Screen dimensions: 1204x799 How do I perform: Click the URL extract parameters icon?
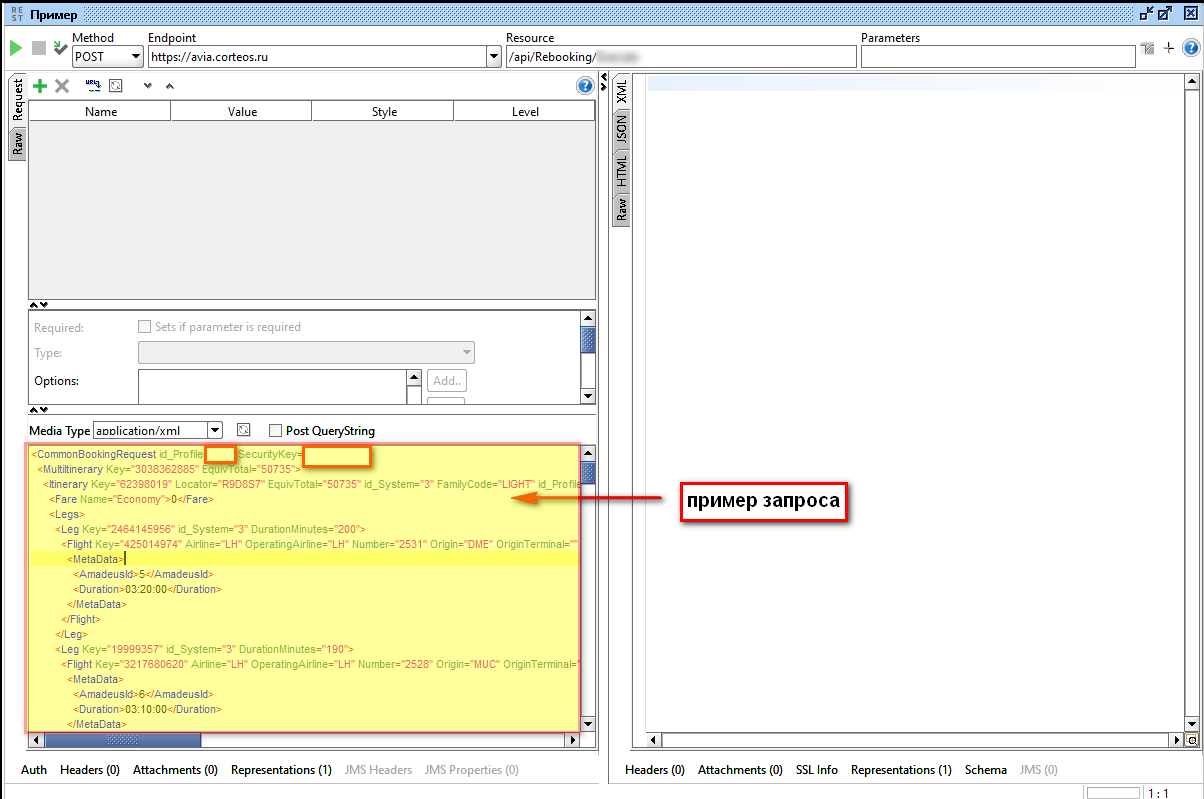point(93,86)
